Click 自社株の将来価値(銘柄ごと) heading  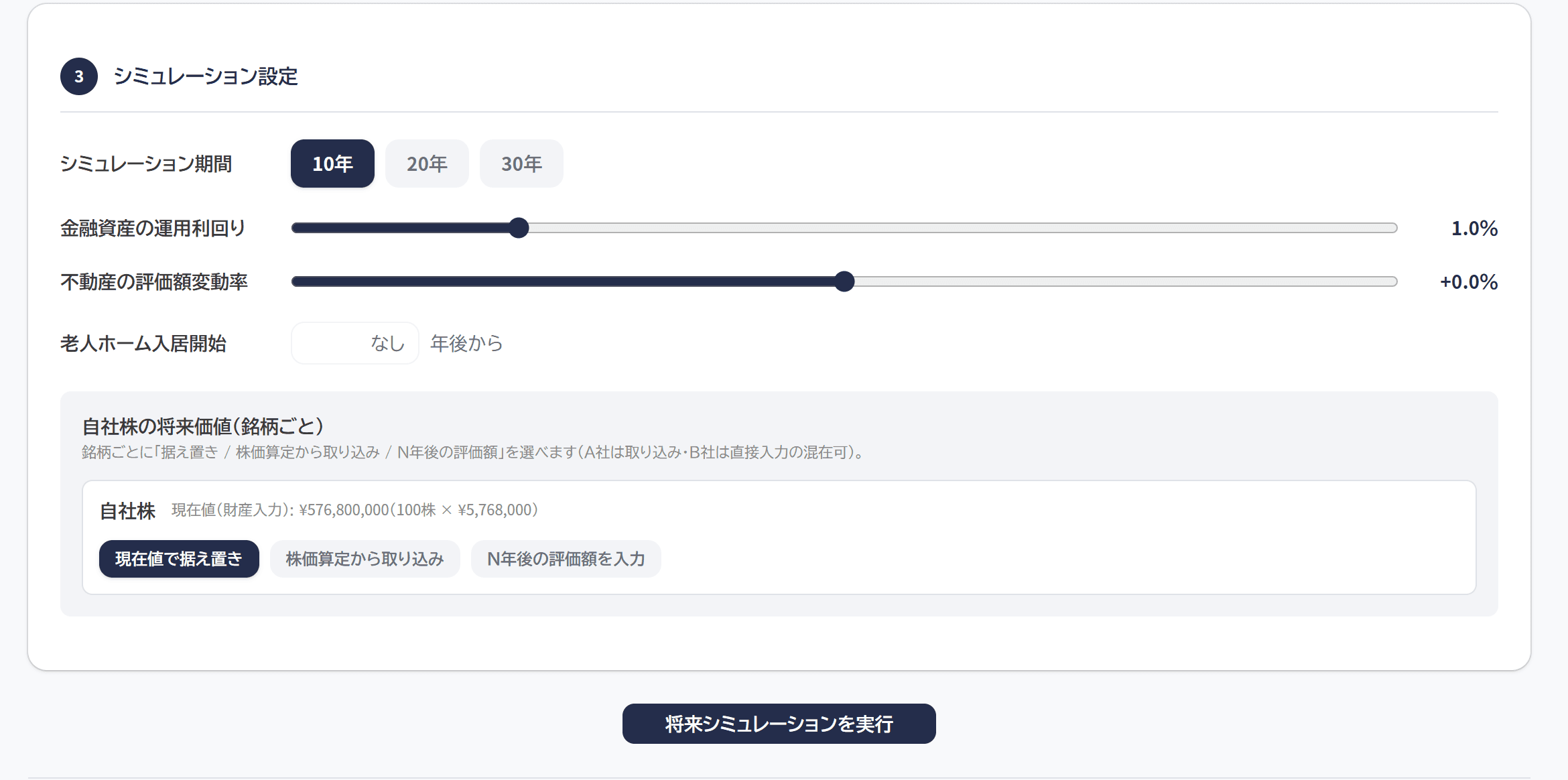tap(203, 426)
